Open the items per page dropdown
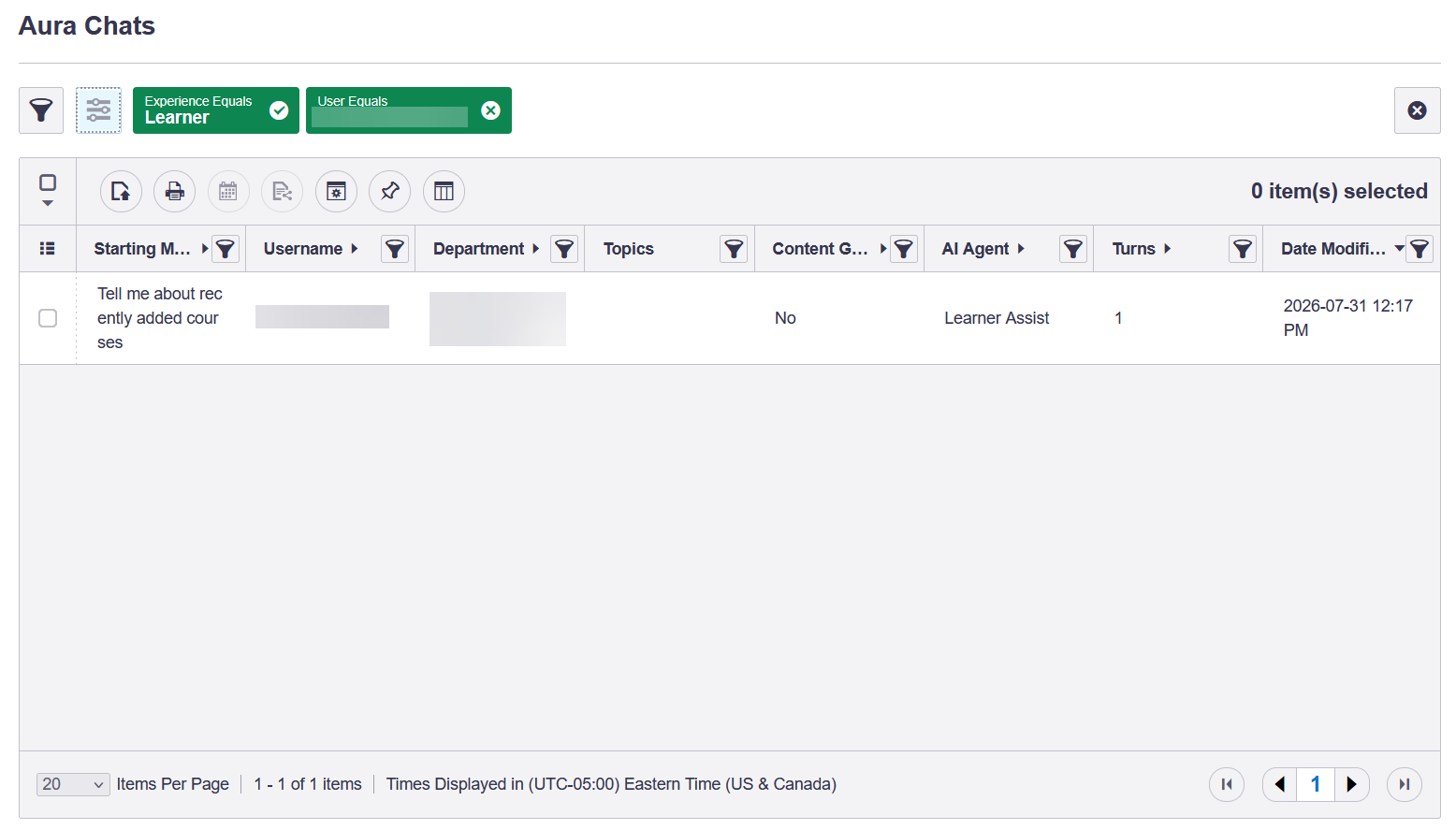Image resolution: width=1456 pixels, height=830 pixels. tap(73, 784)
